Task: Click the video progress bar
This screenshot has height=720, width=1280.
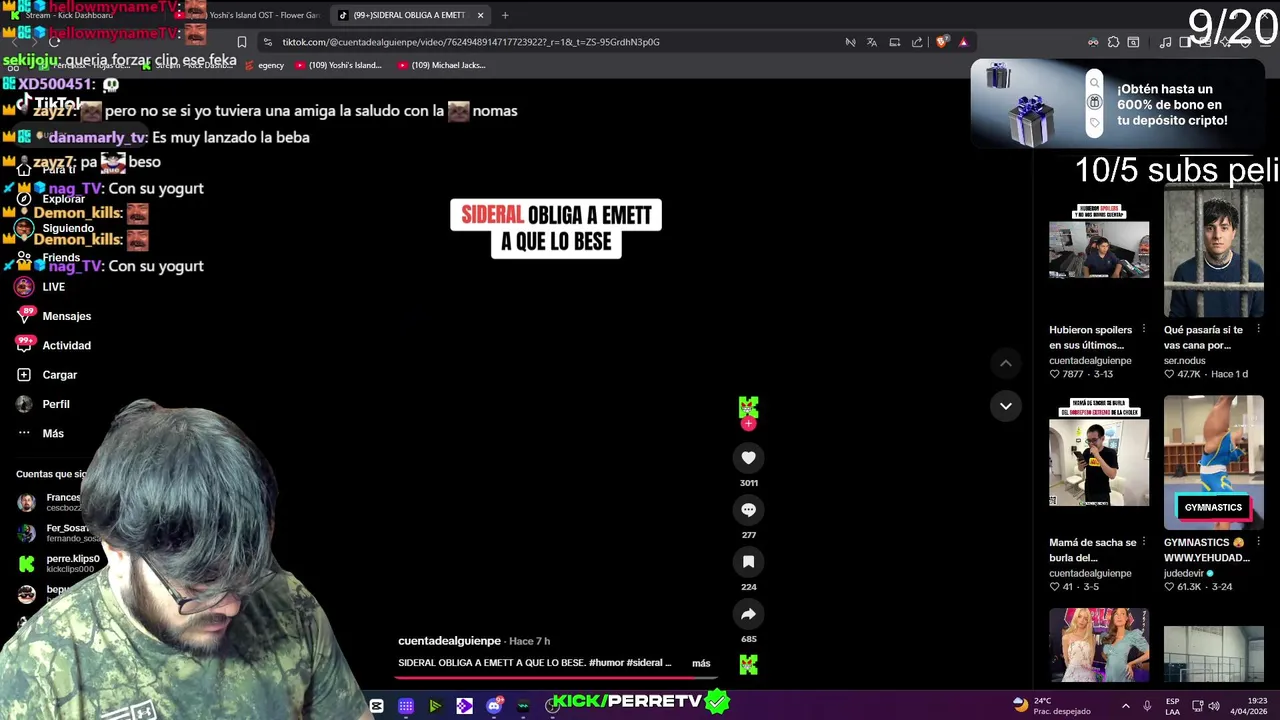Action: (x=555, y=677)
